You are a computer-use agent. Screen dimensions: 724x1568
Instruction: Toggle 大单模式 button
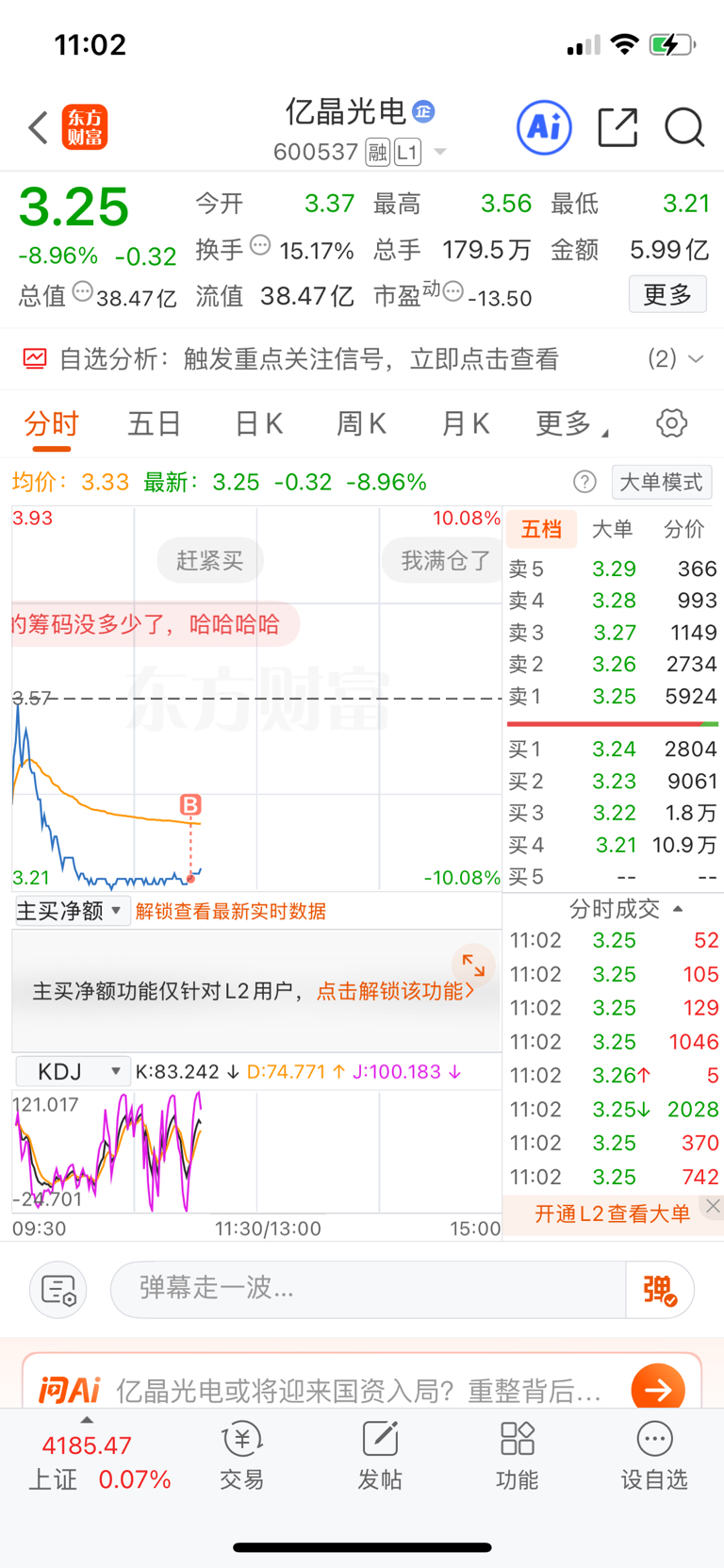662,482
